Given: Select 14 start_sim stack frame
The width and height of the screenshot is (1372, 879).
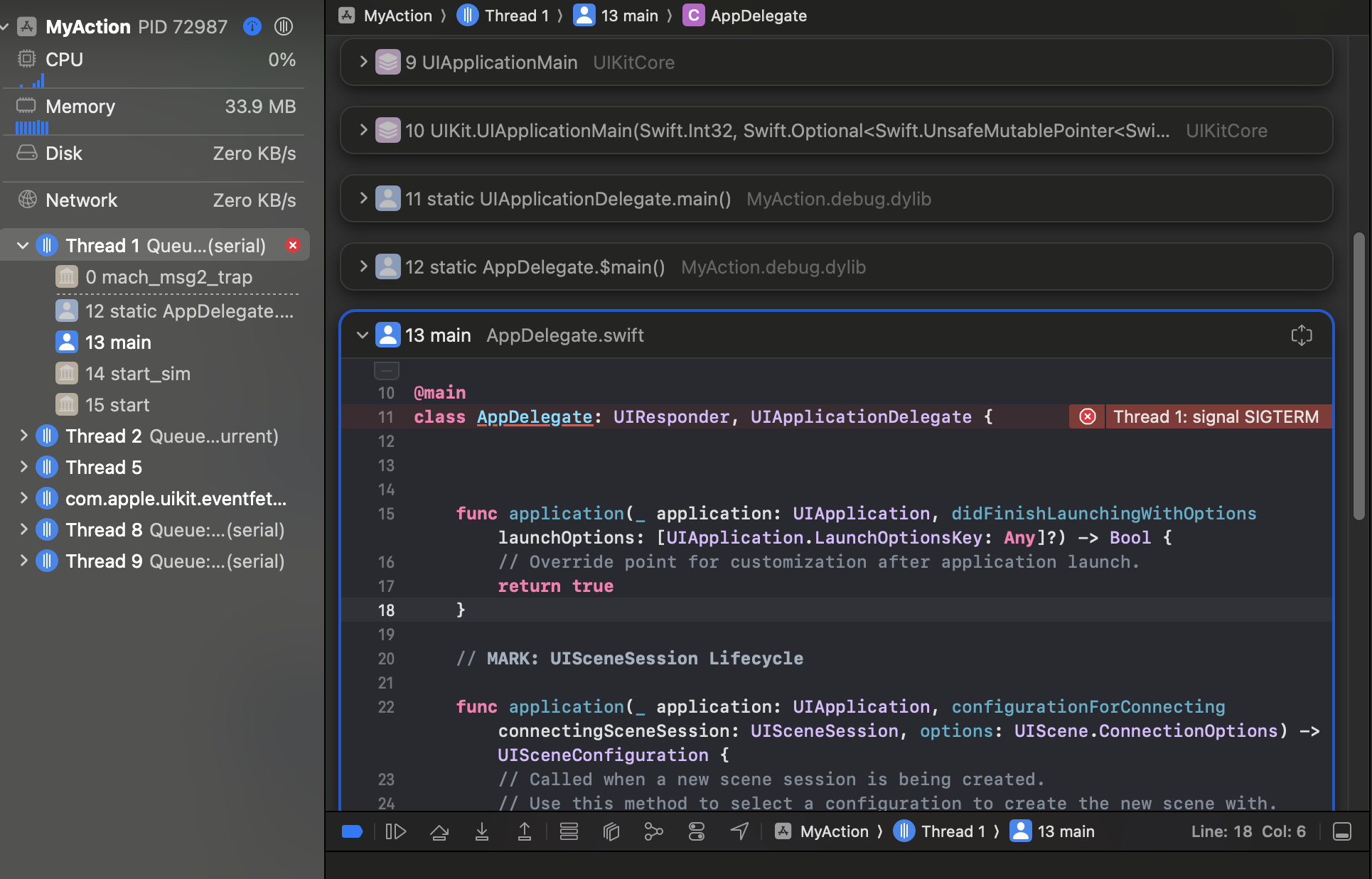Looking at the screenshot, I should pos(138,374).
